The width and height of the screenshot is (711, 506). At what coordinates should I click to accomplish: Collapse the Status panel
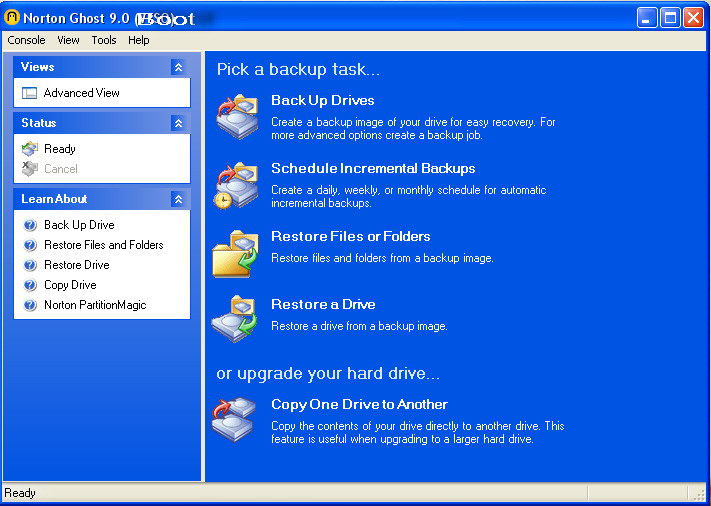pyautogui.click(x=178, y=123)
